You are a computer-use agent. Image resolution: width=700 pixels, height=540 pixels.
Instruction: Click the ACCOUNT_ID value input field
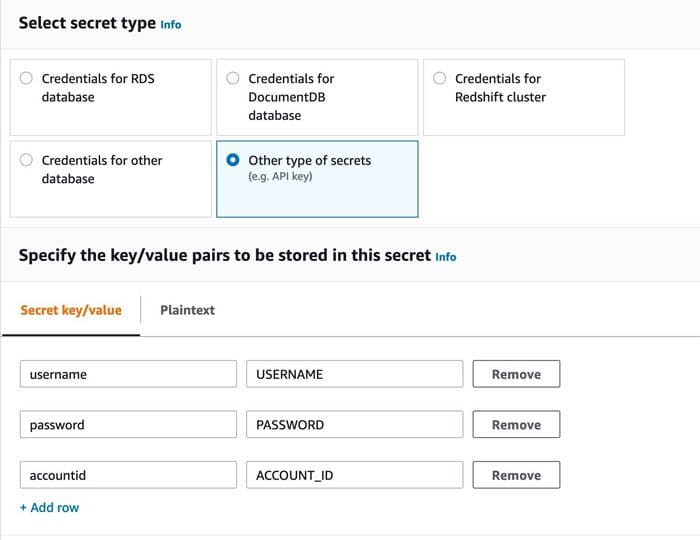354,475
